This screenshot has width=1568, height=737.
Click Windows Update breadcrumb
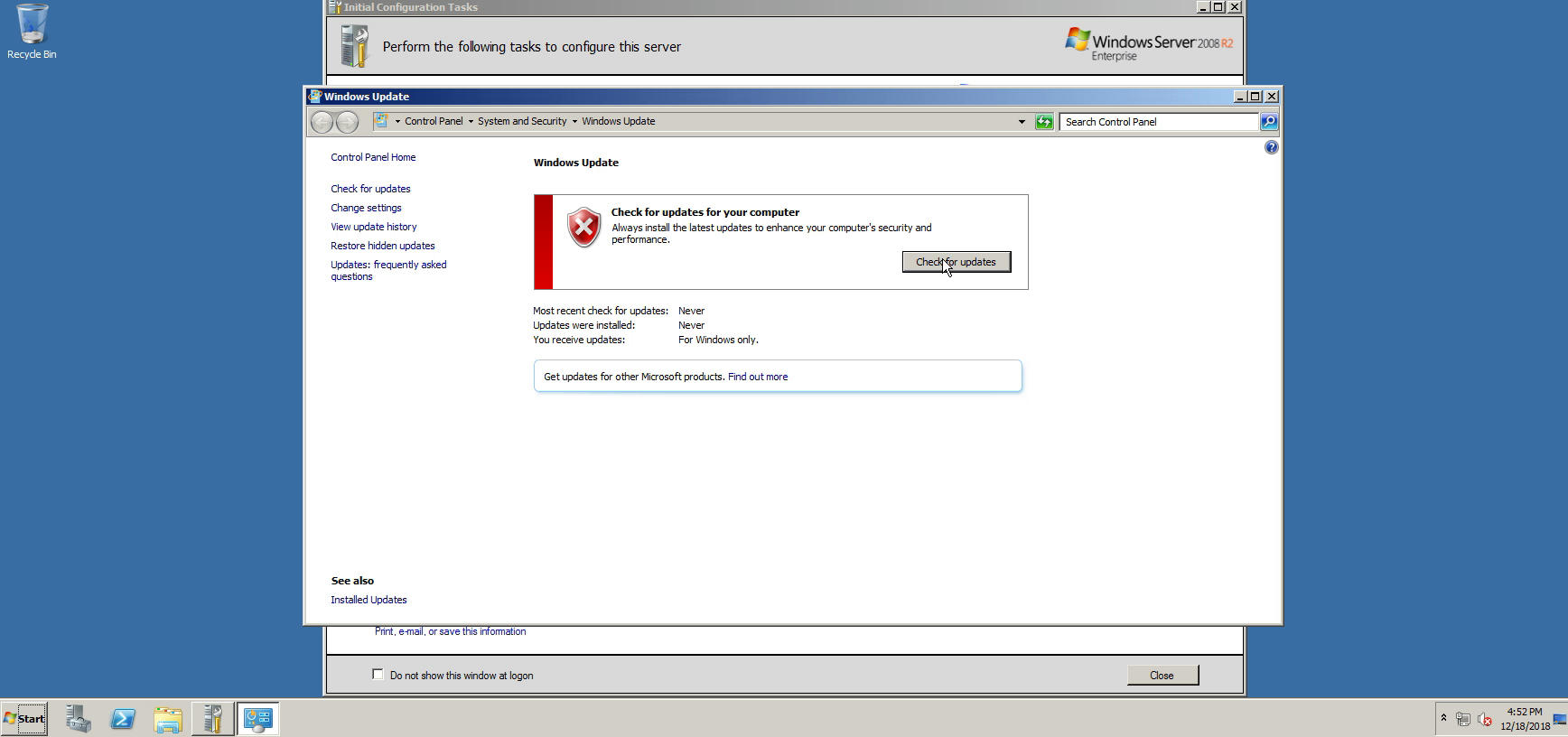(x=619, y=121)
